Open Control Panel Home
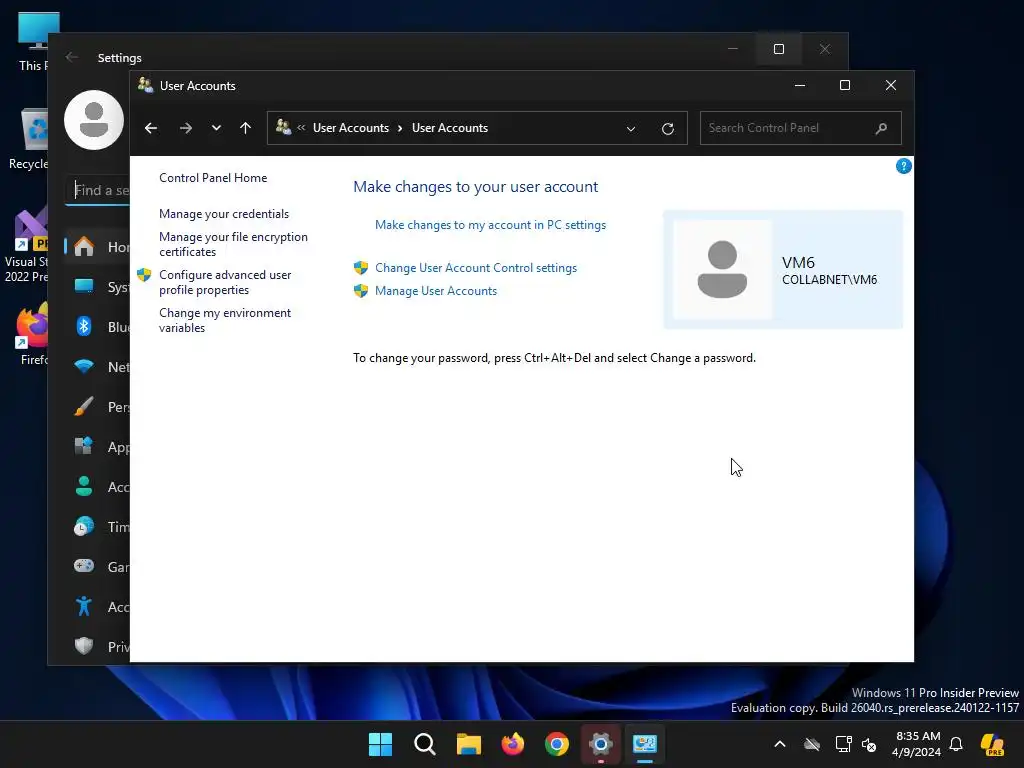This screenshot has height=768, width=1024. (213, 178)
